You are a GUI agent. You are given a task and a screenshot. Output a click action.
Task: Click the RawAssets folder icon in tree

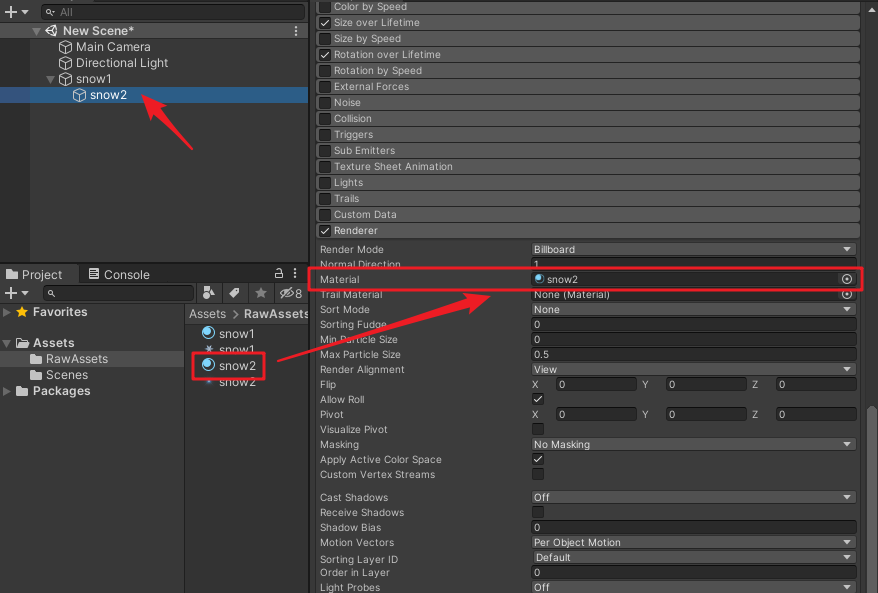point(36,359)
